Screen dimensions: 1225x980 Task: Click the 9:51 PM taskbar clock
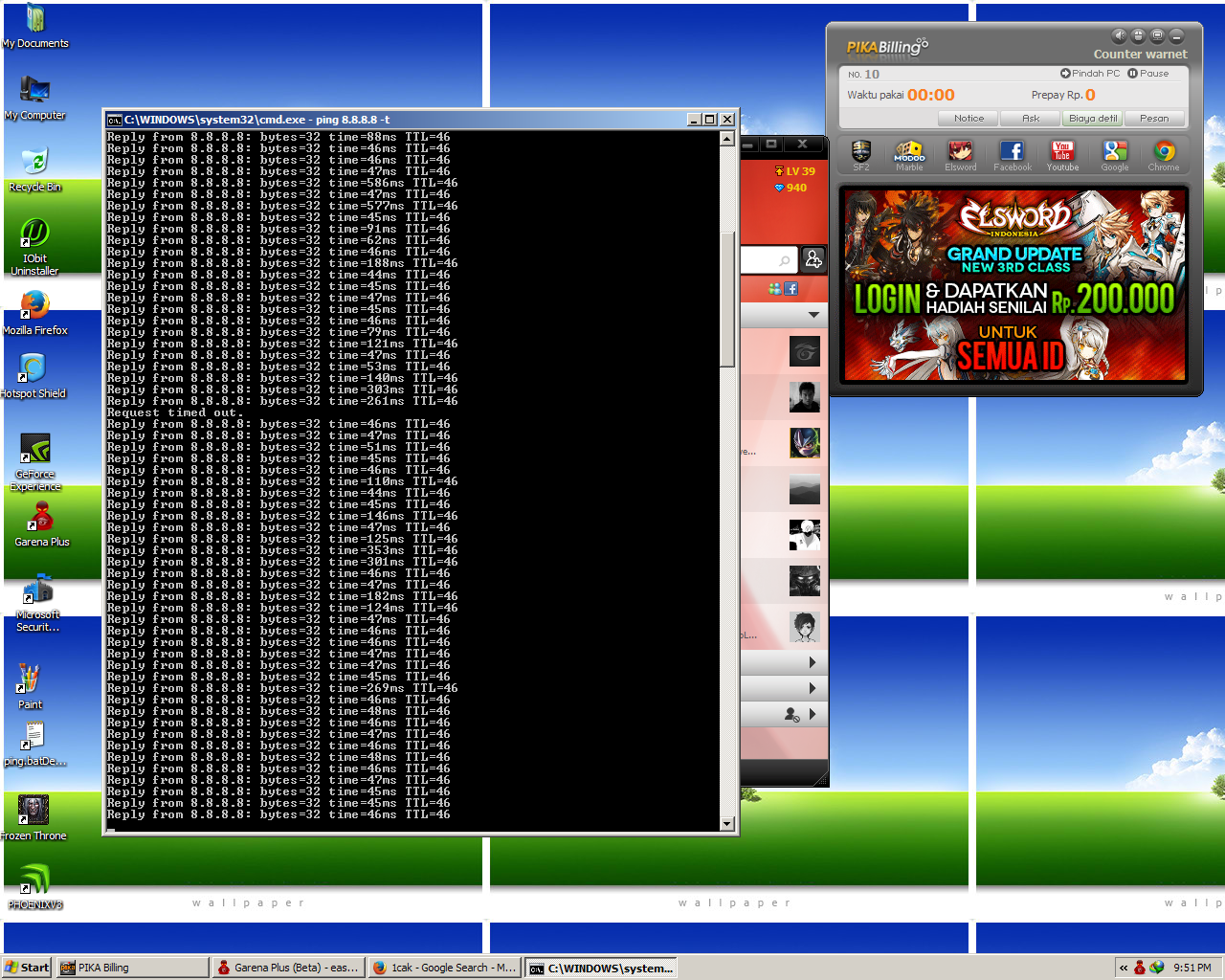[1192, 968]
